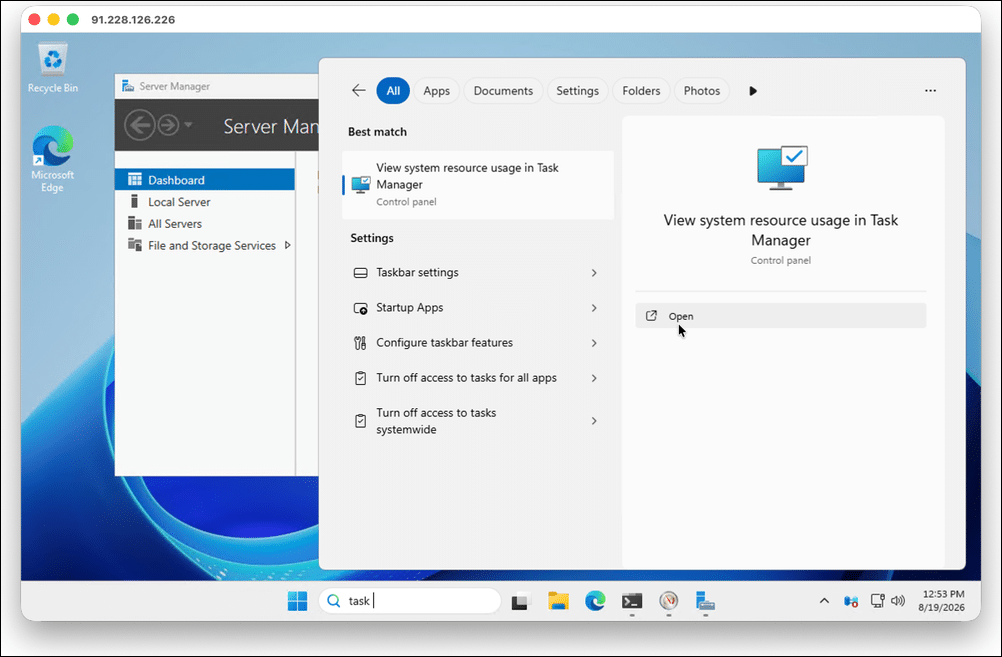Viewport: 1002px width, 657px height.
Task: Show more filters with the play arrow
Action: pos(753,91)
